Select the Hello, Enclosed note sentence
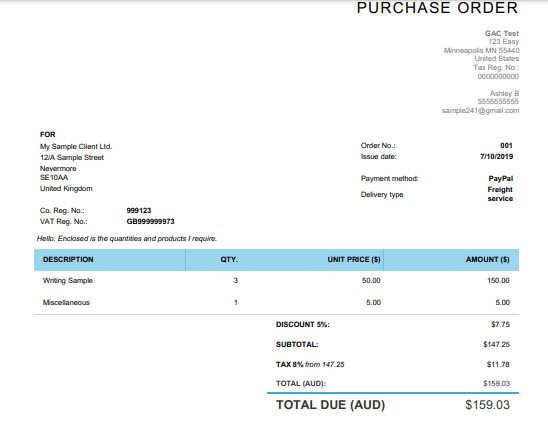This screenshot has height=436, width=548. [127, 239]
